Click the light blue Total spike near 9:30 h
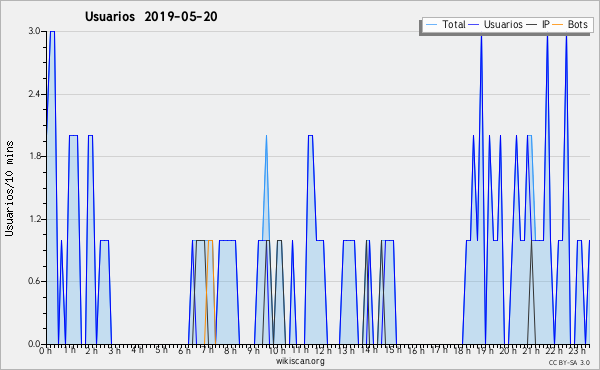The width and height of the screenshot is (600, 370). coord(266,135)
